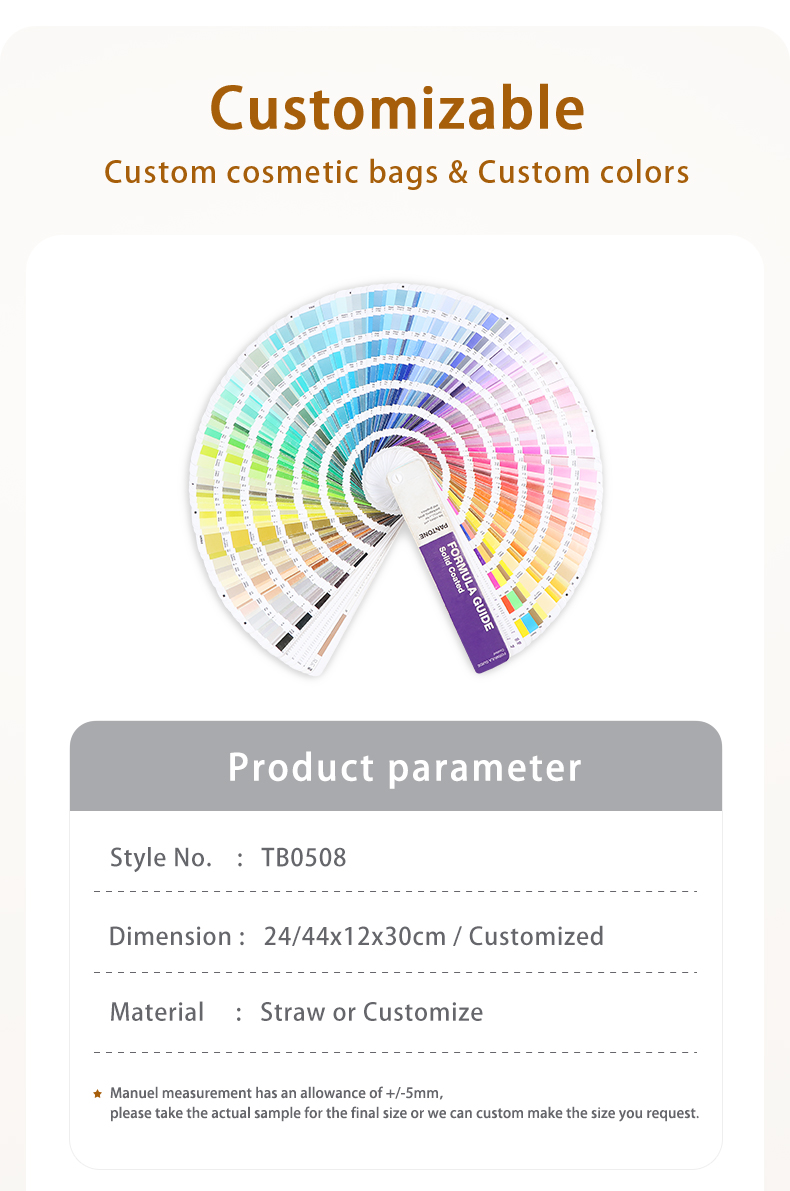Click "Manuel measurement has an allowance" line

tap(276, 1093)
